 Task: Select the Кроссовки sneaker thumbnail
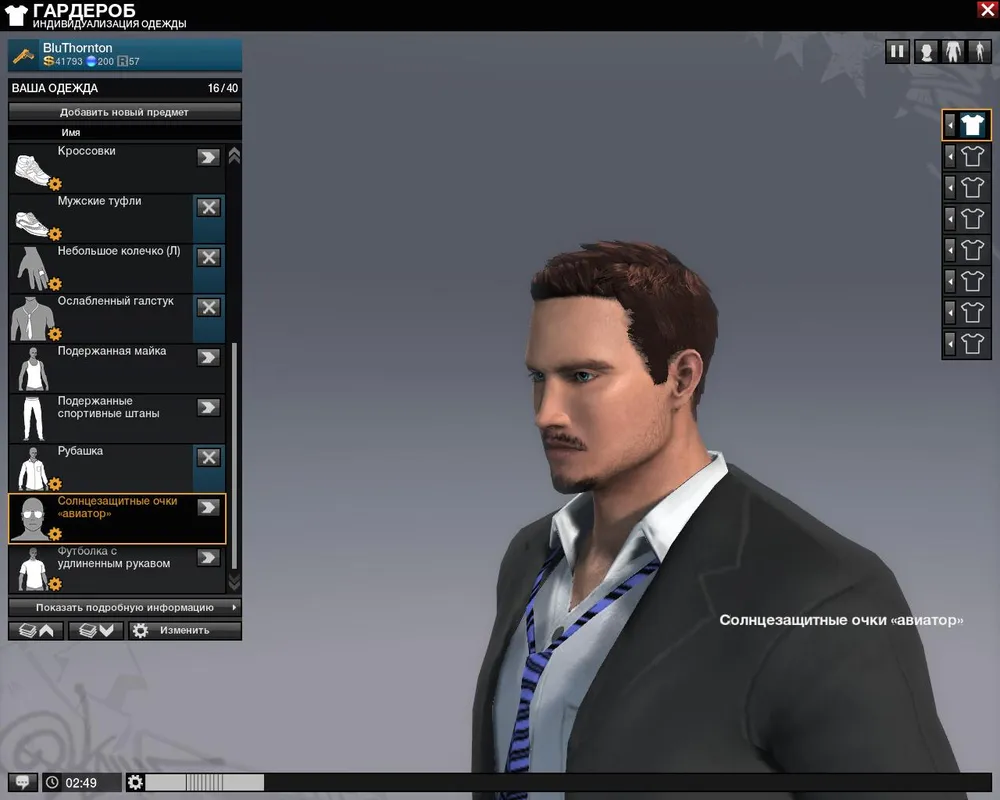[33, 169]
